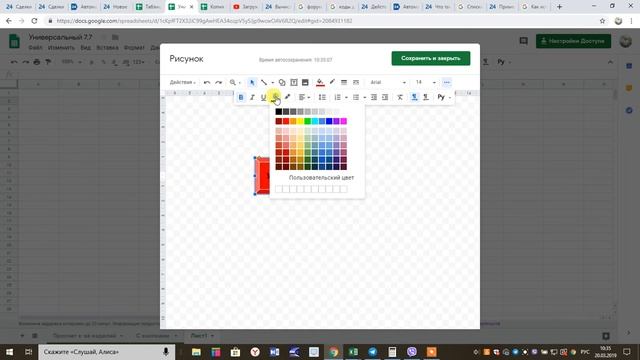640x360 pixels.
Task: Open the Вид menu in Sheets
Action: 85,48
